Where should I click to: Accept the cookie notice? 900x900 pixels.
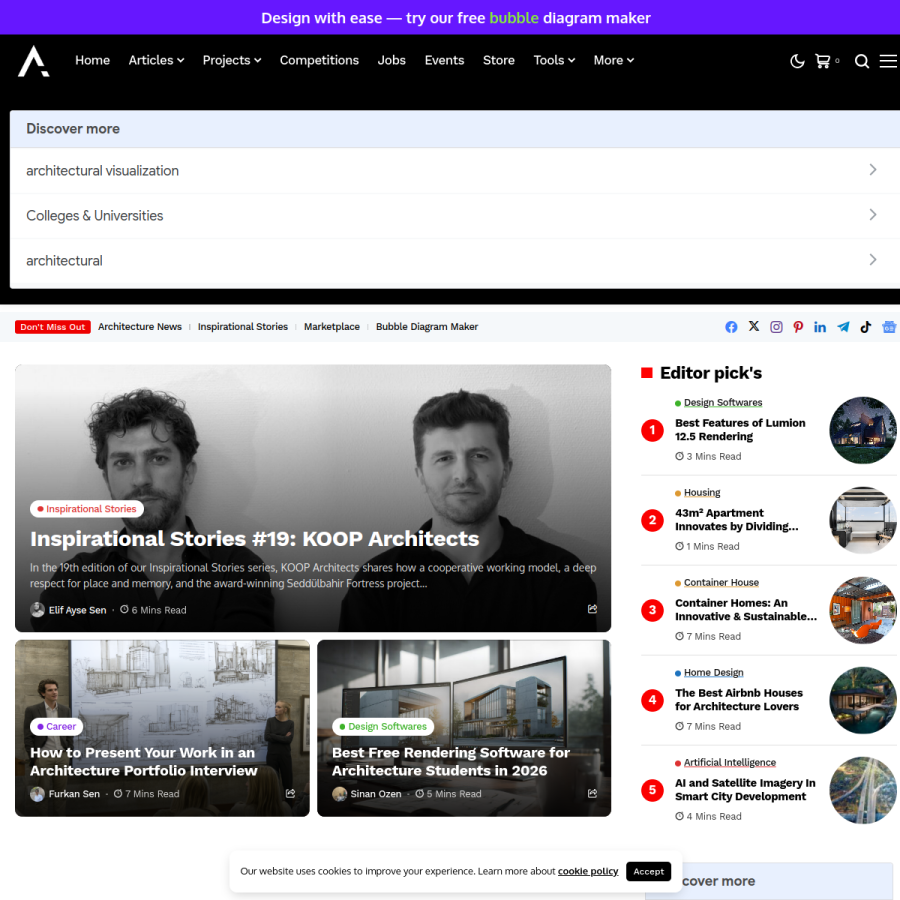click(x=649, y=871)
